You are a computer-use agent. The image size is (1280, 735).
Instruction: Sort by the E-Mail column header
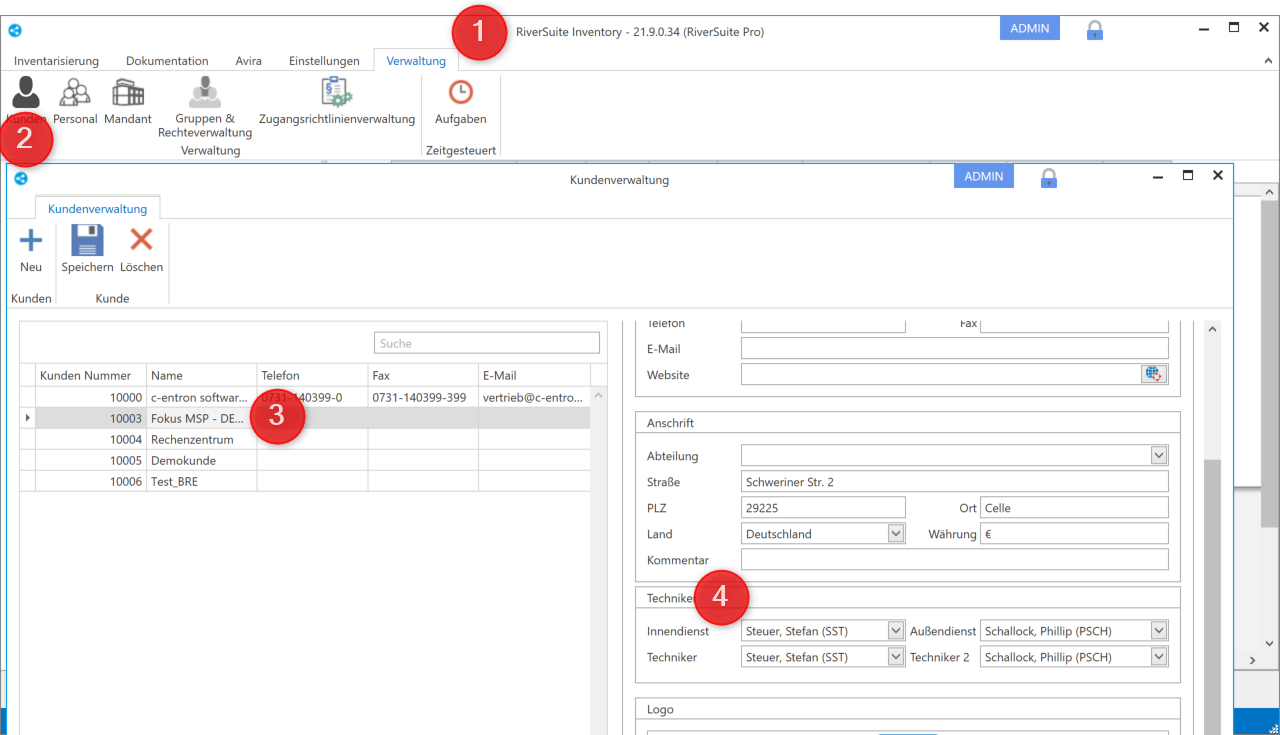(x=534, y=375)
